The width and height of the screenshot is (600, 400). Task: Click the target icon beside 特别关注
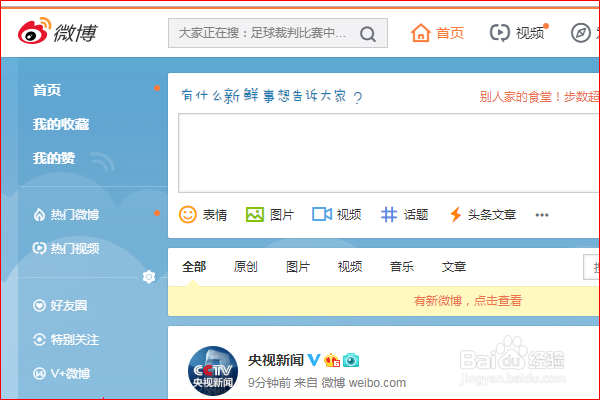39,340
